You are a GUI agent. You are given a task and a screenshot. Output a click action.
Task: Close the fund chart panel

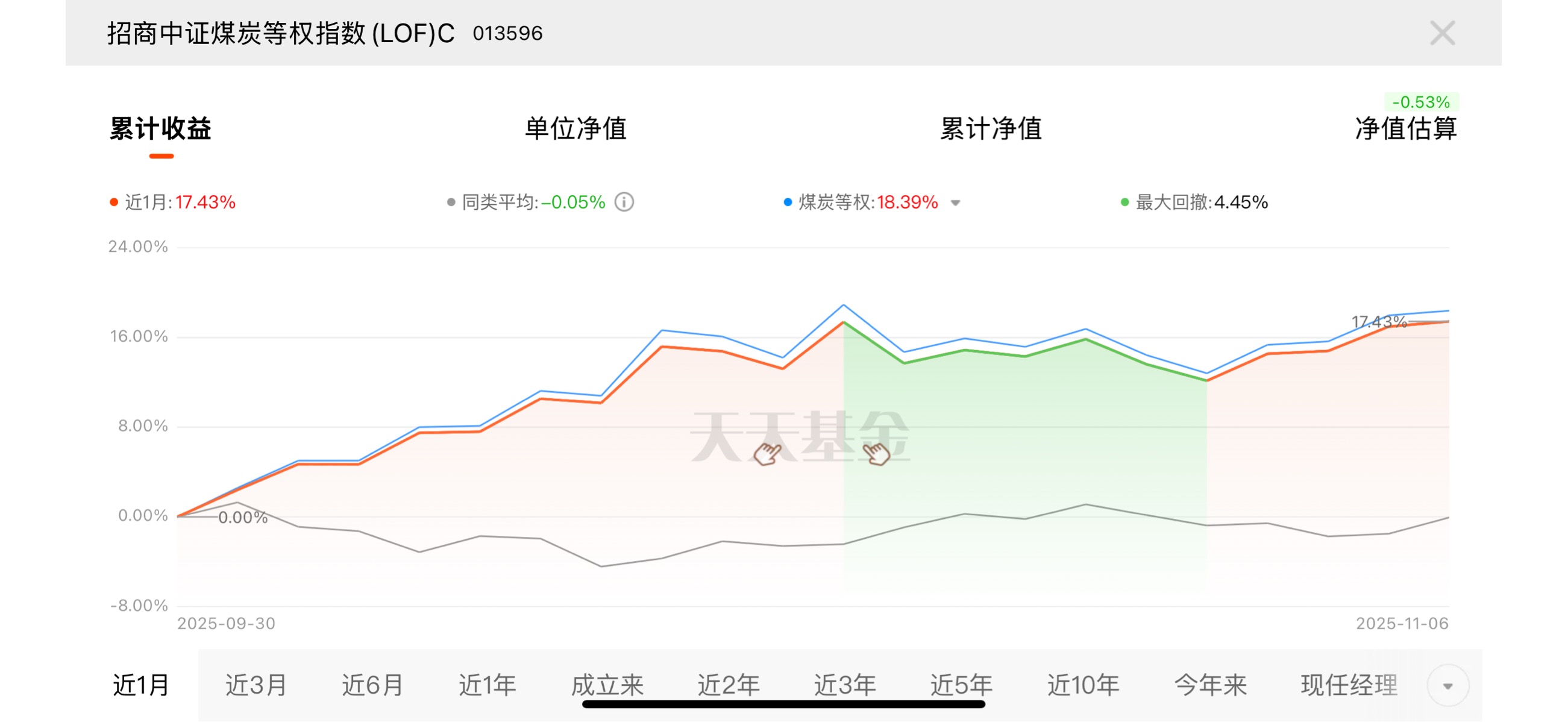(1441, 33)
